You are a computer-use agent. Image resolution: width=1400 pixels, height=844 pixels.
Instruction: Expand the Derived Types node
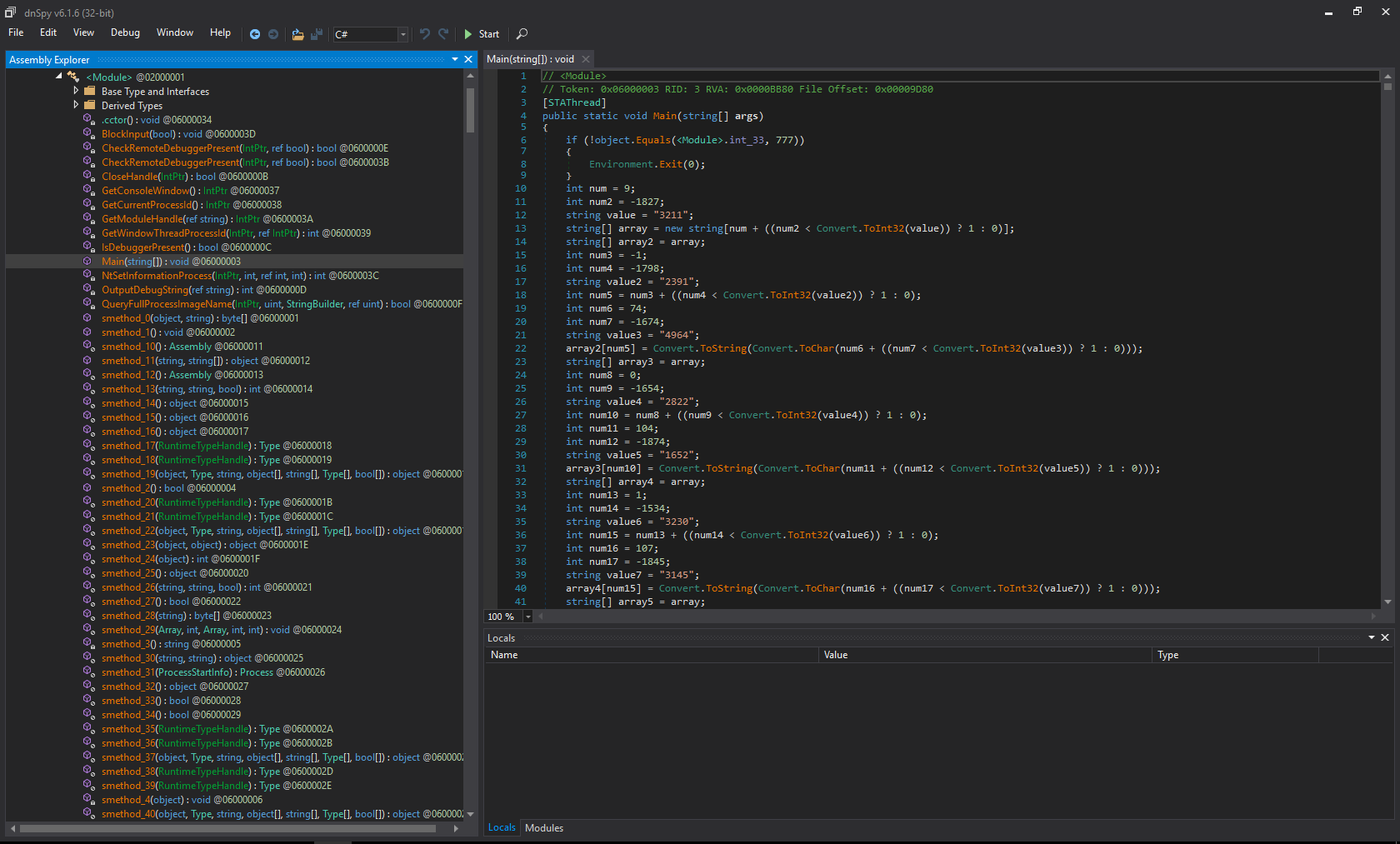(76, 105)
